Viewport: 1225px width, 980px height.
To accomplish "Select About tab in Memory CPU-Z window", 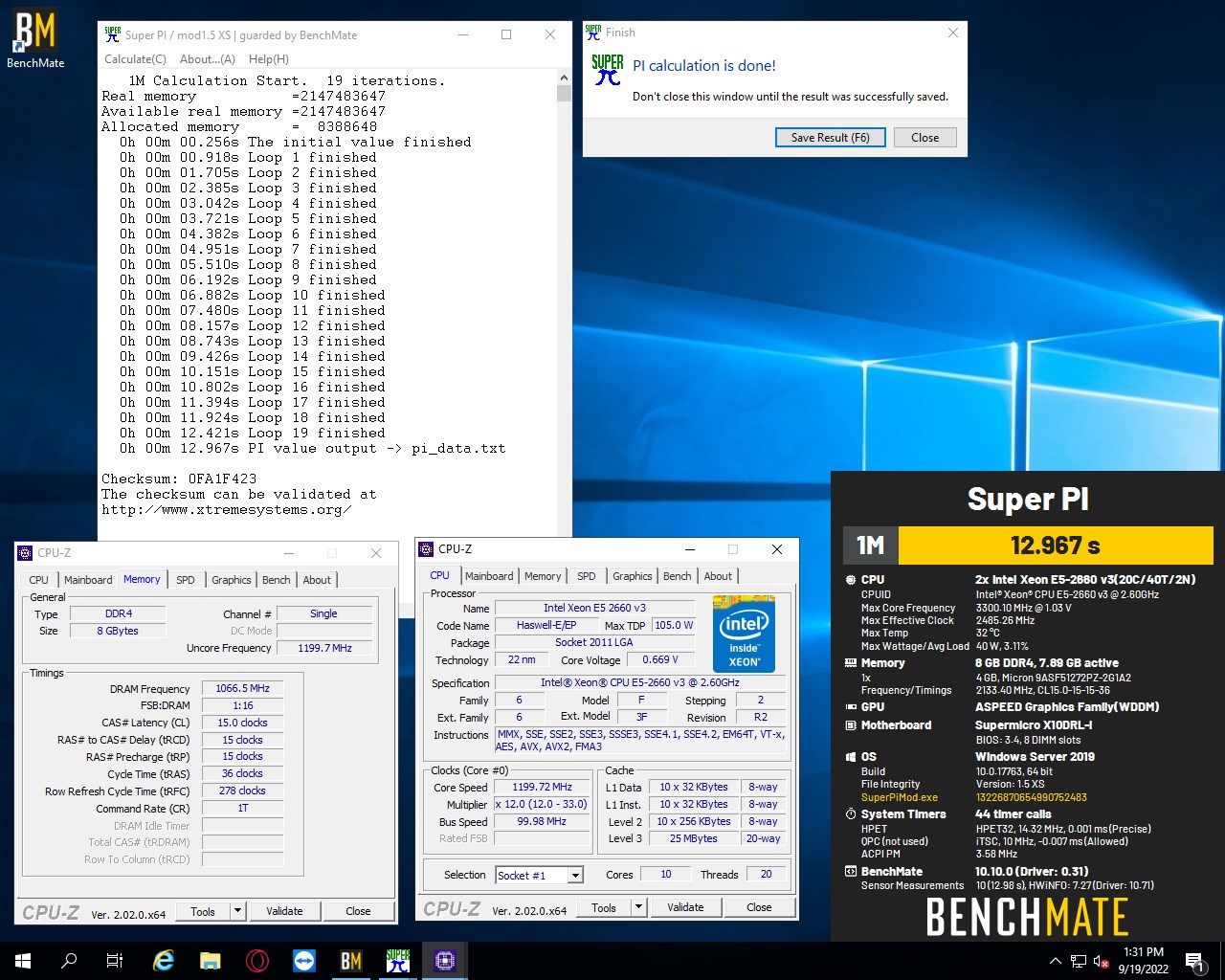I will point(317,580).
